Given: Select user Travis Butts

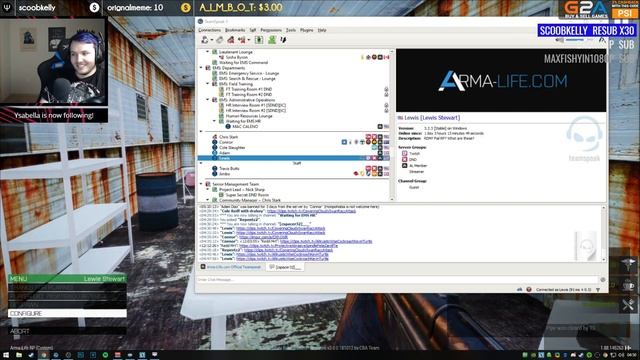Looking at the screenshot, I should coord(229,169).
